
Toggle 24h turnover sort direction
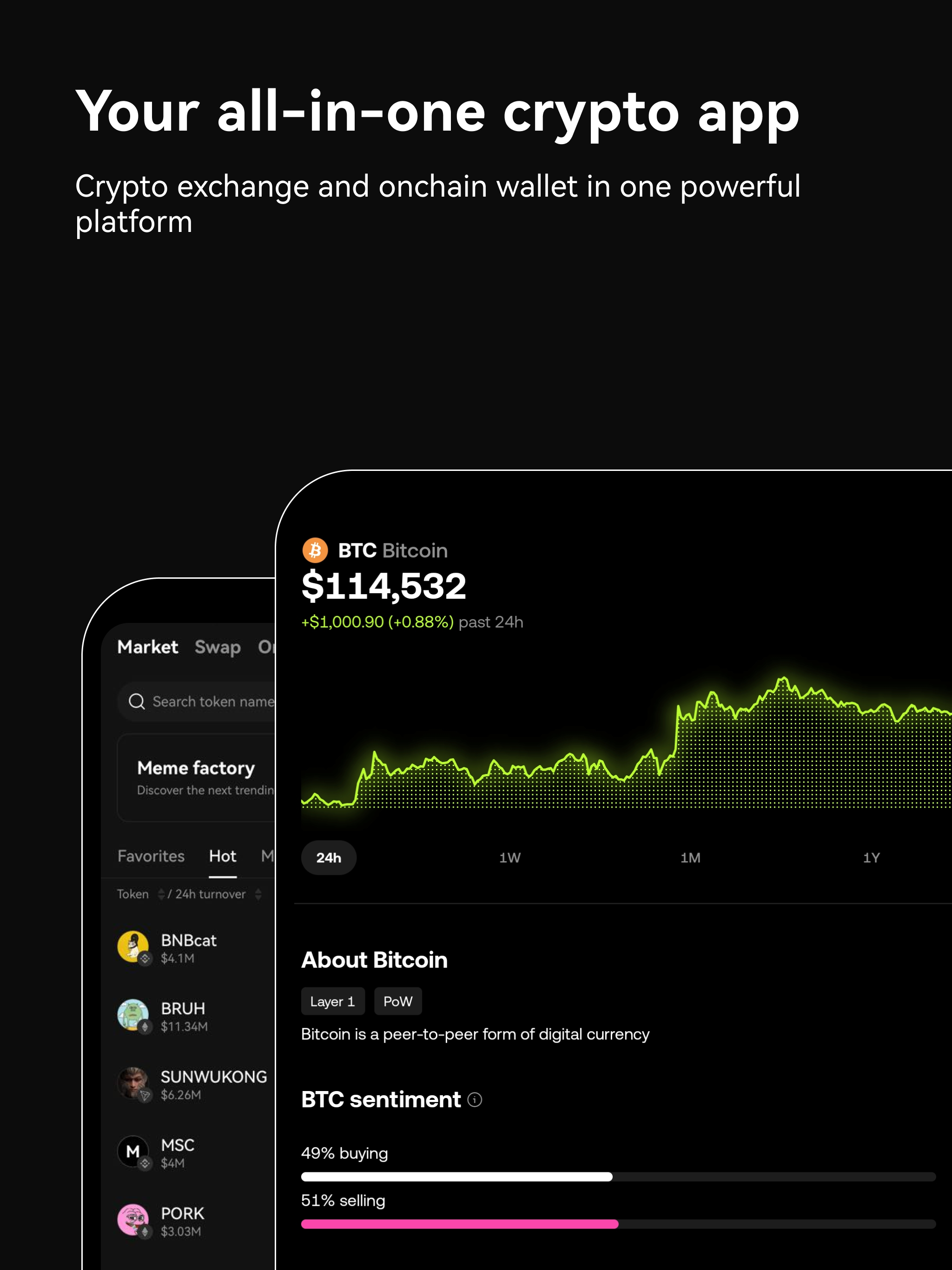[258, 894]
